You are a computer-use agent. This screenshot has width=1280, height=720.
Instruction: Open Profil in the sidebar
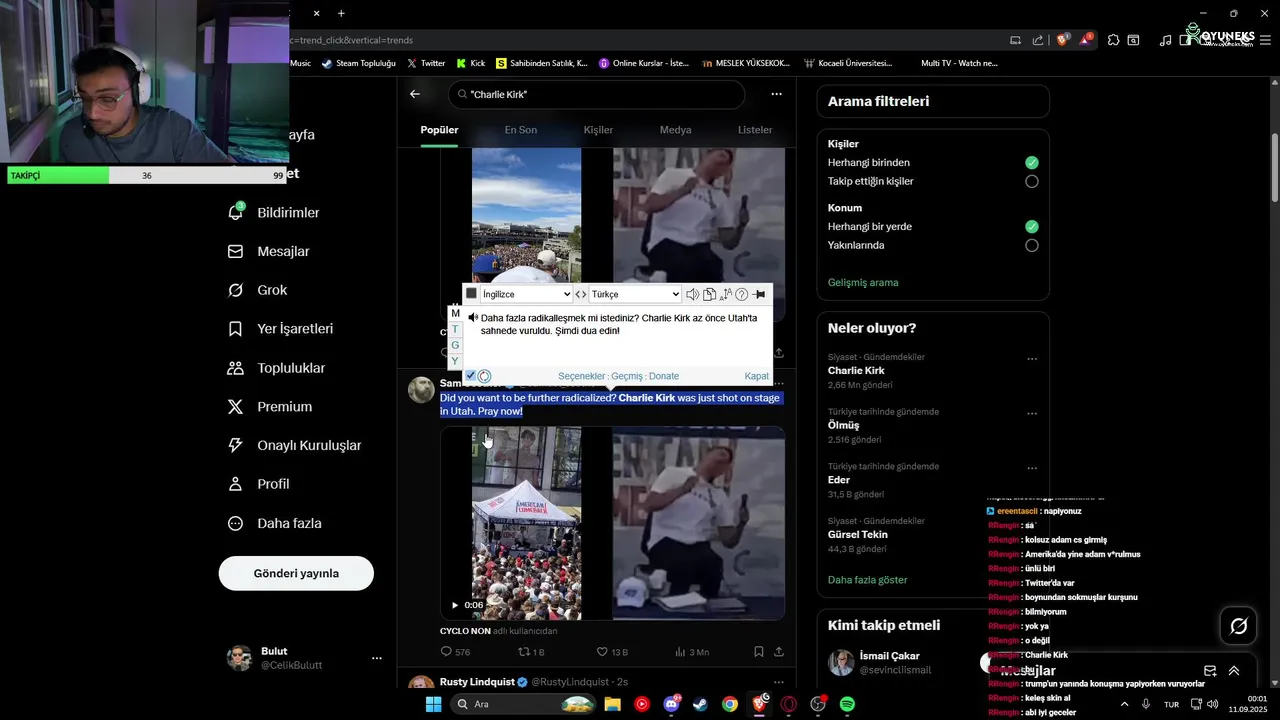[259, 484]
